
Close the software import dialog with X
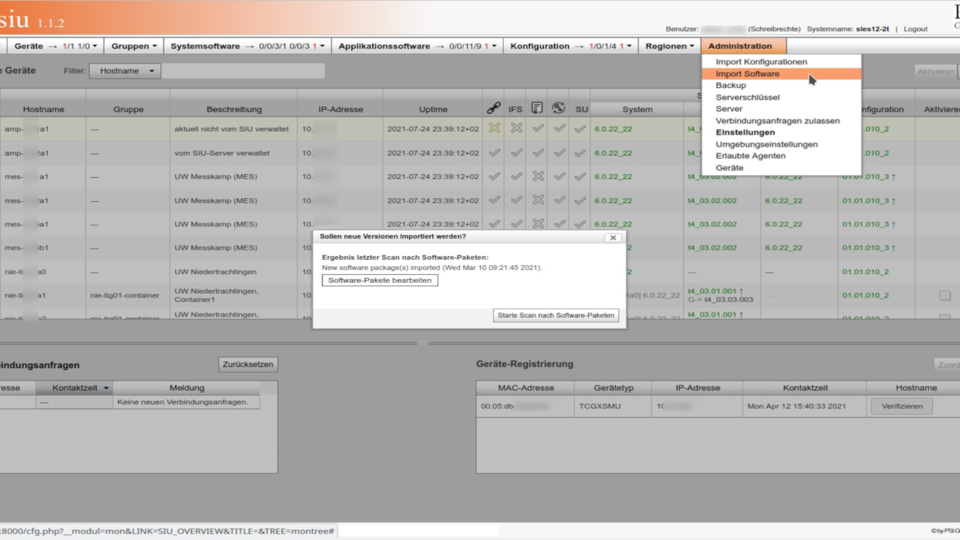(x=613, y=238)
